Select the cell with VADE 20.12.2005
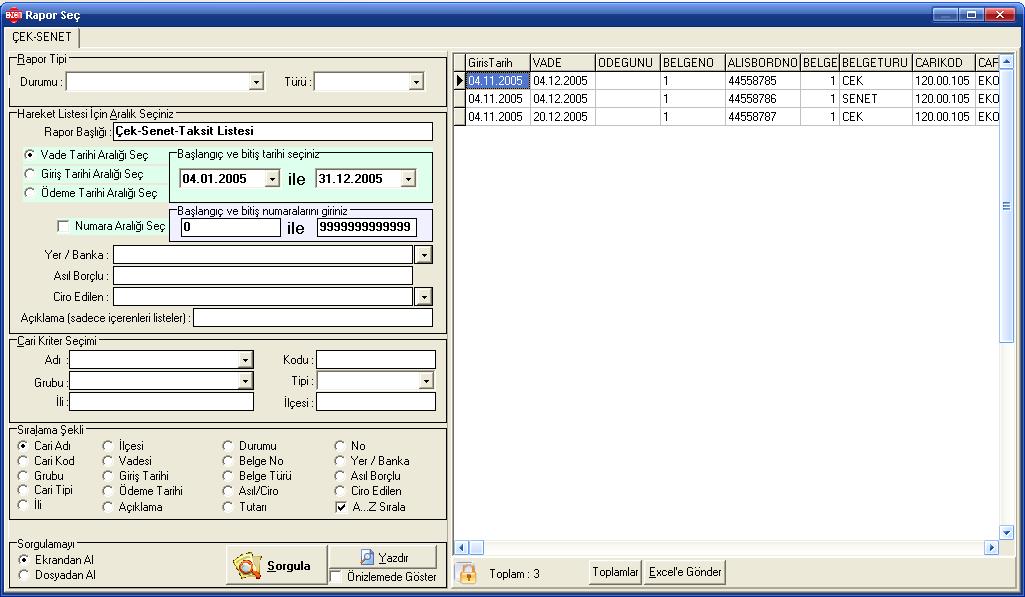Screen dimensions: 1025x597 (563, 116)
